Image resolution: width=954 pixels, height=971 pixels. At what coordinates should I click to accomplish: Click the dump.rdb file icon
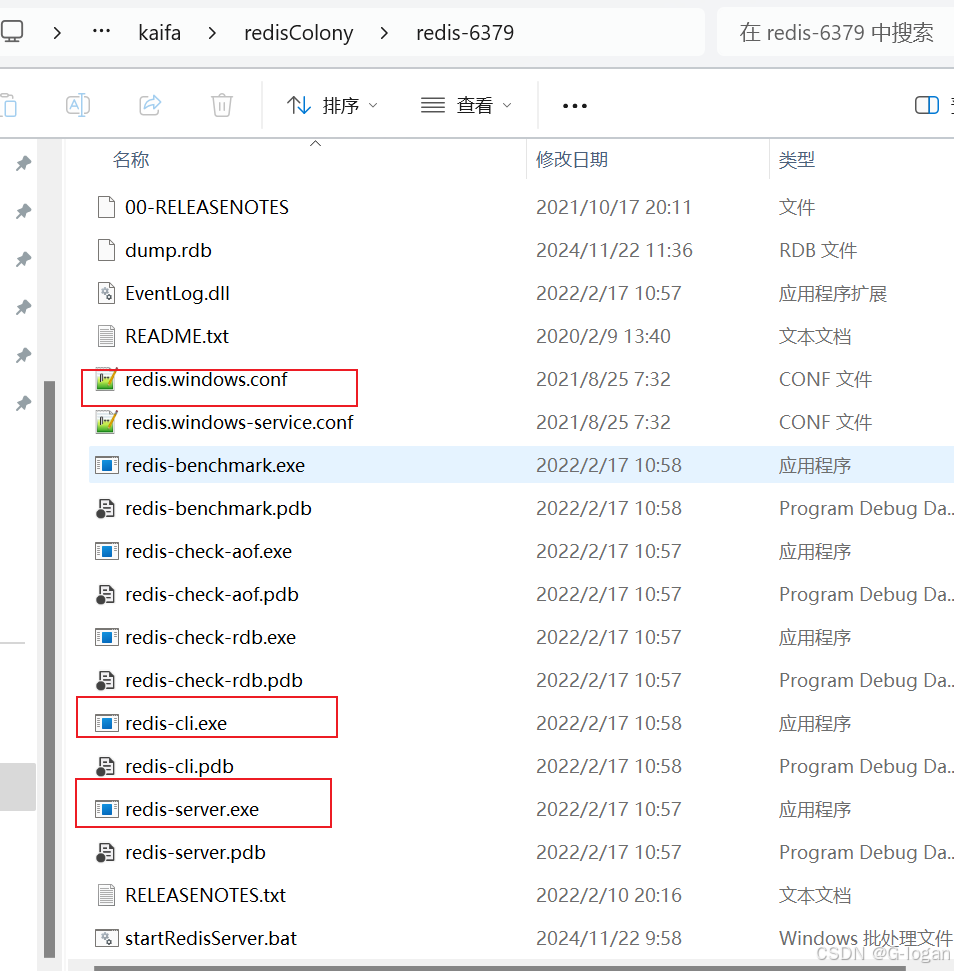[x=106, y=250]
